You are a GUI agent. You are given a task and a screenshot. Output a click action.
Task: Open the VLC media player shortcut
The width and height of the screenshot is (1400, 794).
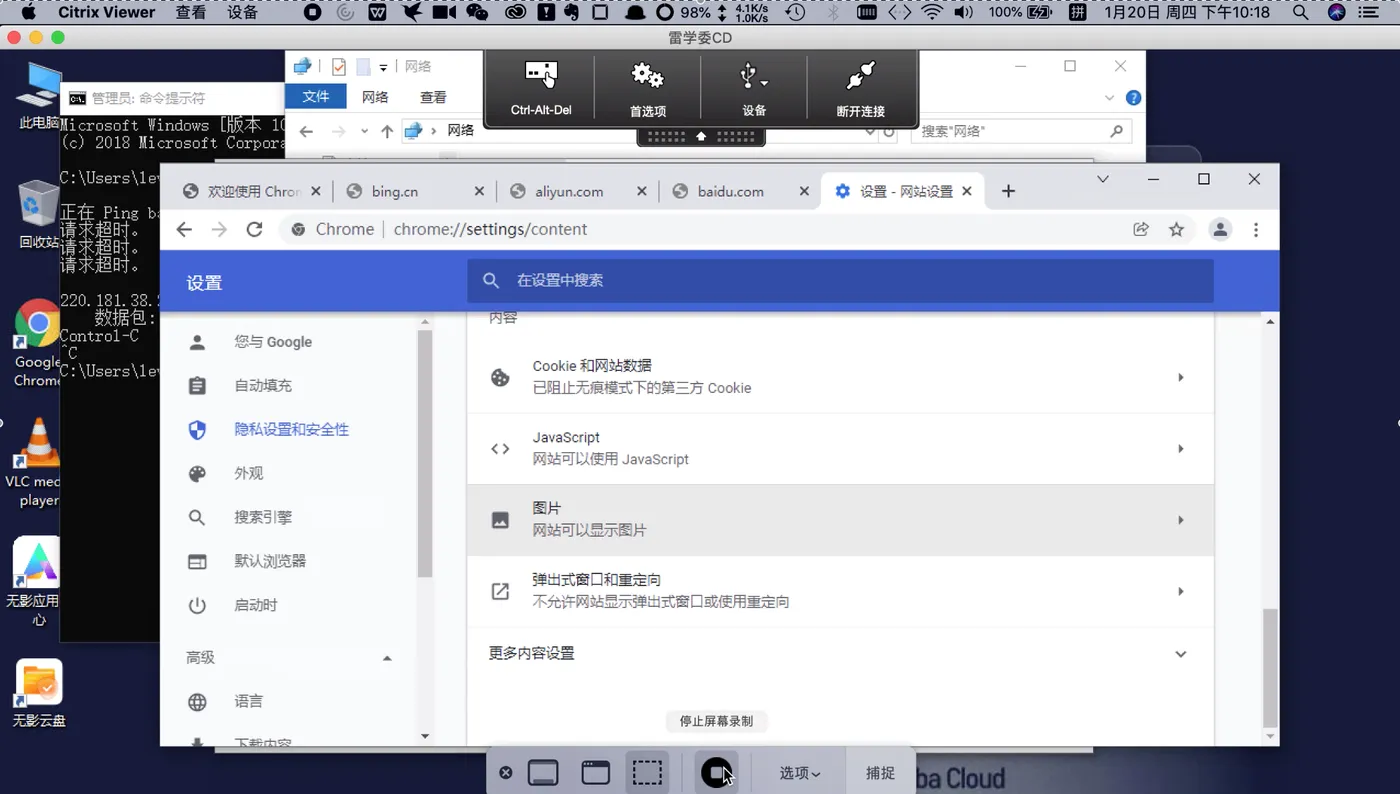(x=36, y=462)
